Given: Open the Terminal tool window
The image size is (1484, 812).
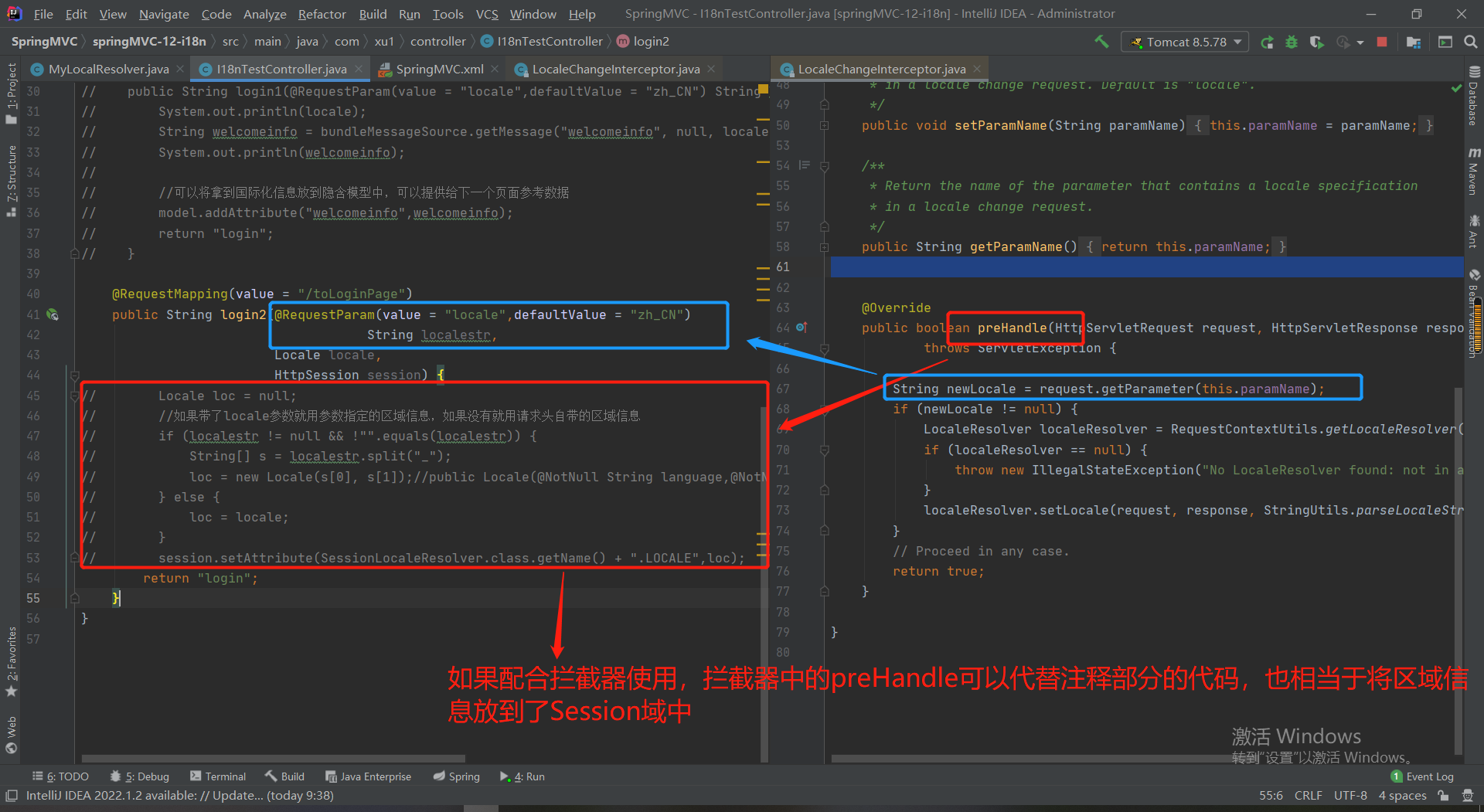Looking at the screenshot, I should click(x=218, y=776).
